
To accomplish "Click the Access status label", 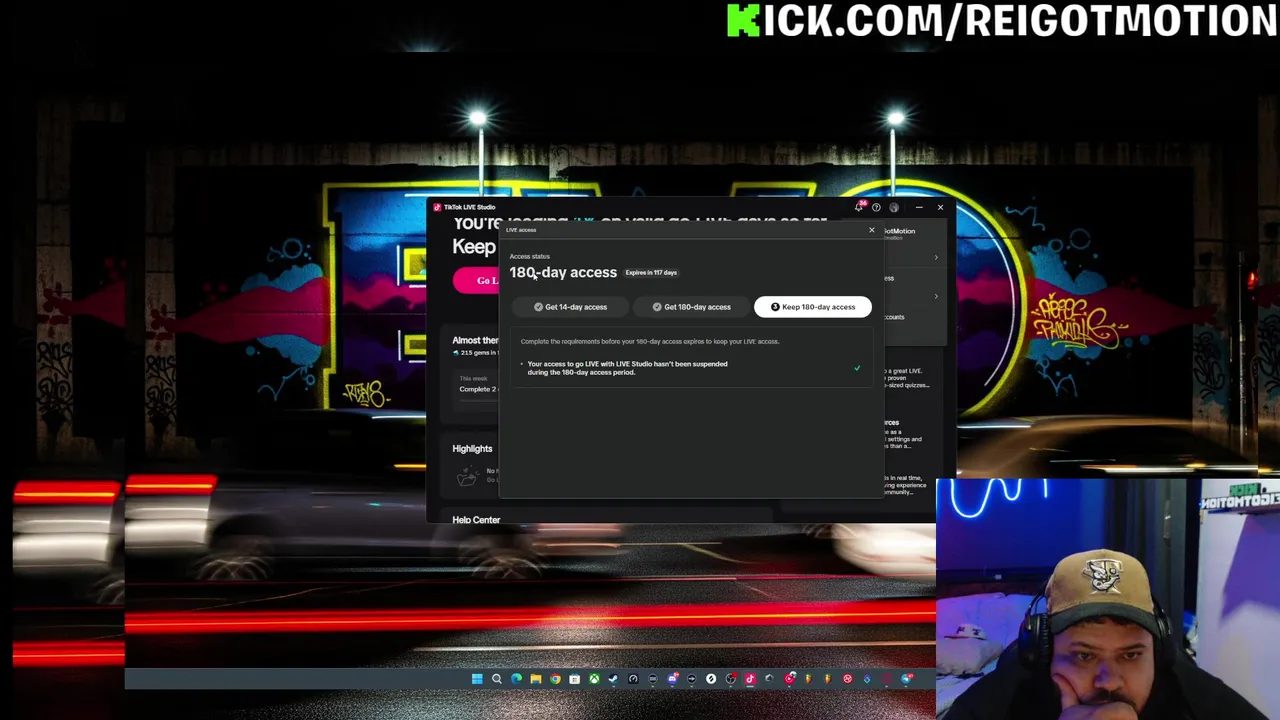I will coord(529,256).
